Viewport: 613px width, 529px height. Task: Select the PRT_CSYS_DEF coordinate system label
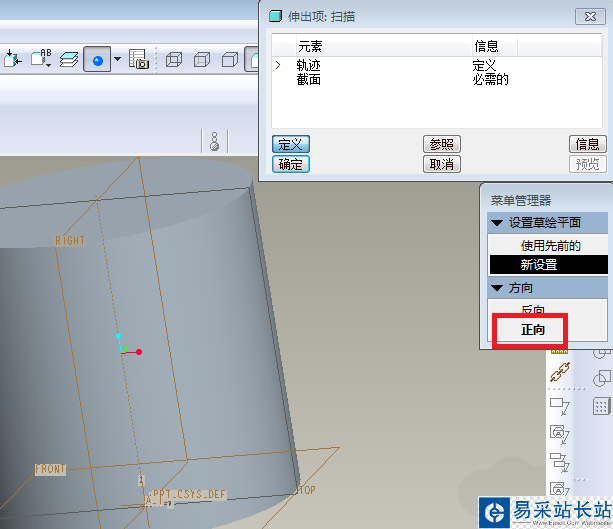[189, 494]
